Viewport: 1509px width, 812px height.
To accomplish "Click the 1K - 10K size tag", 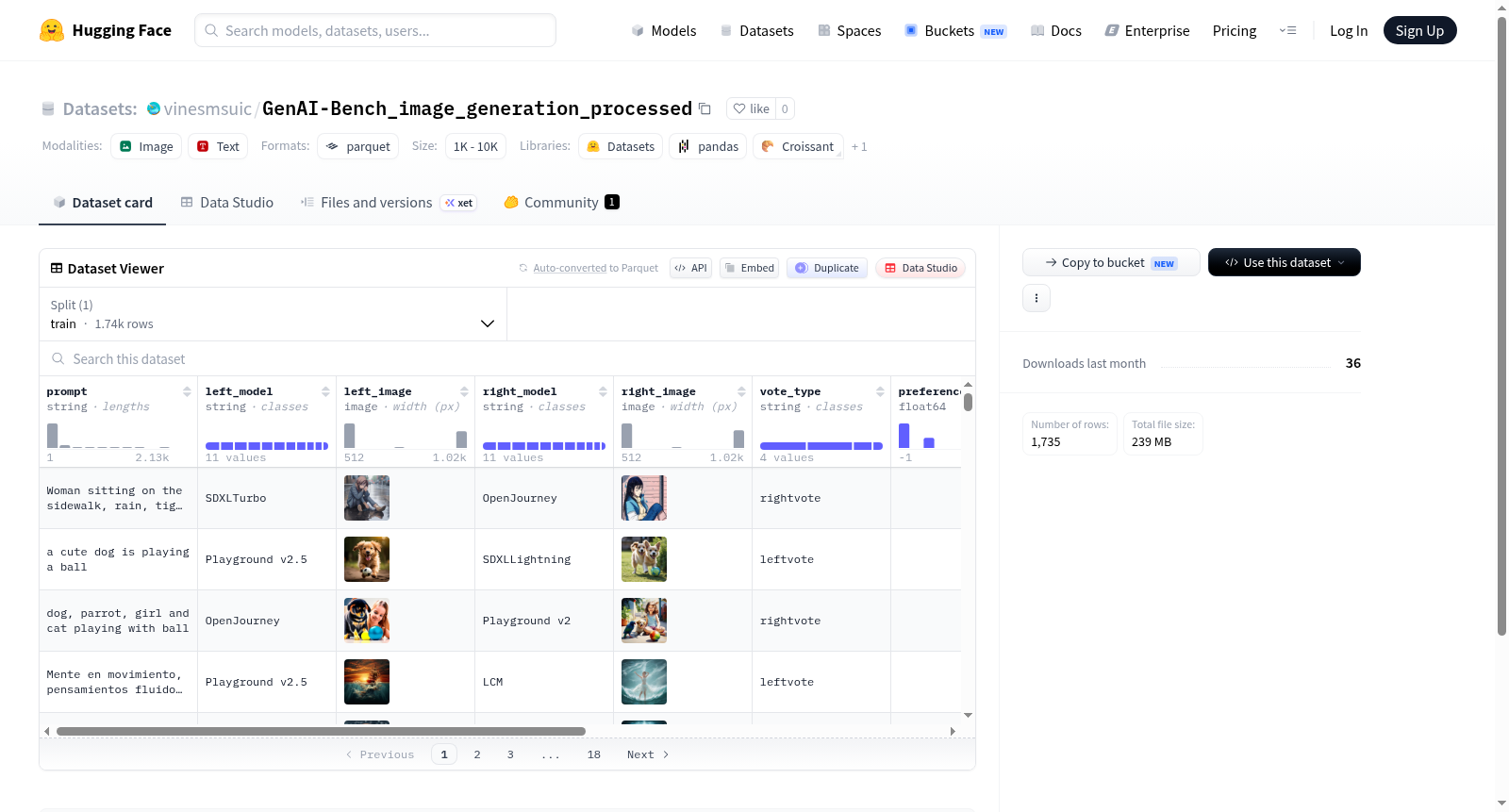I will tap(475, 146).
